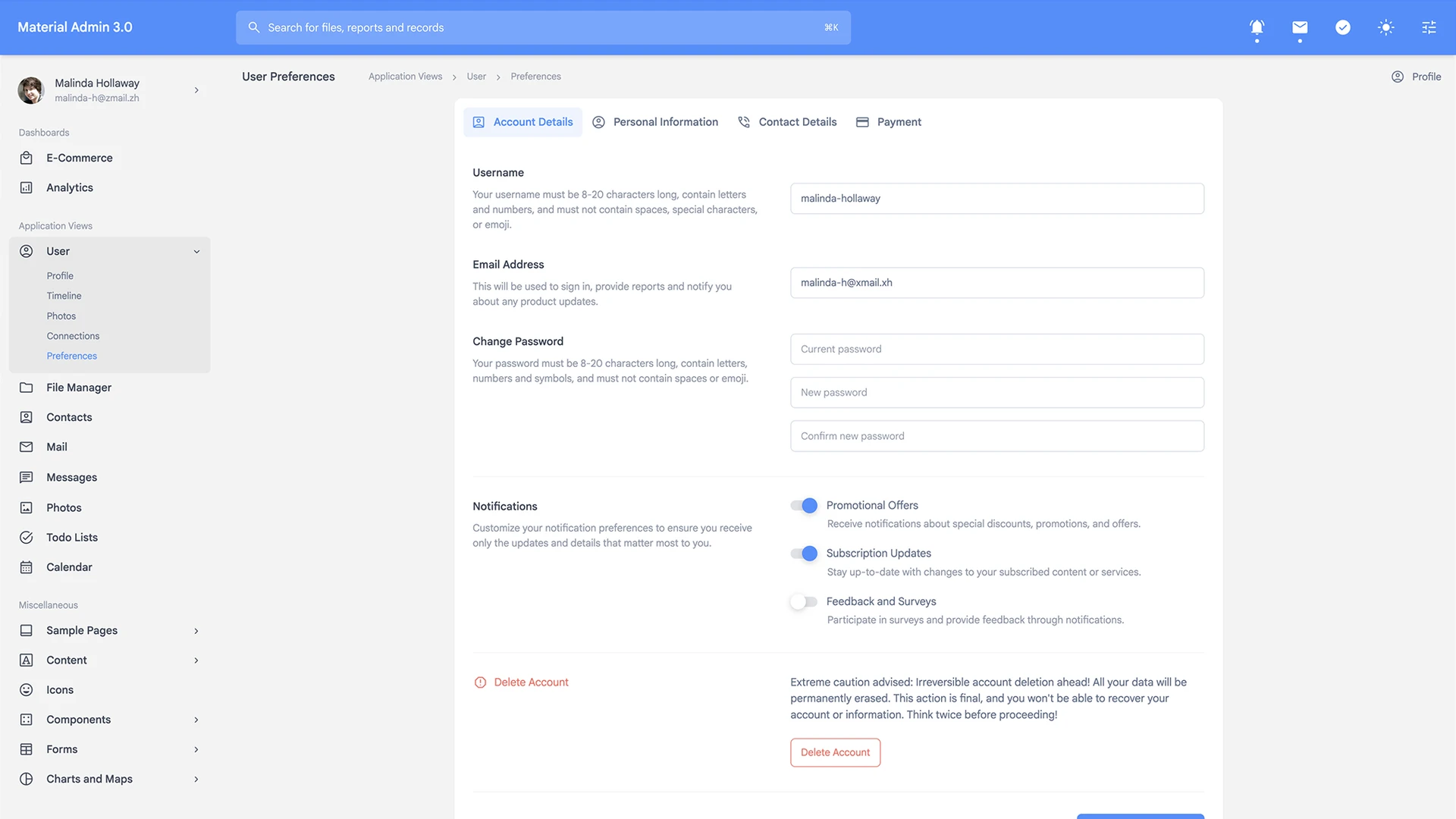Click the Sample Pages icon
Image resolution: width=1456 pixels, height=819 pixels.
27,630
